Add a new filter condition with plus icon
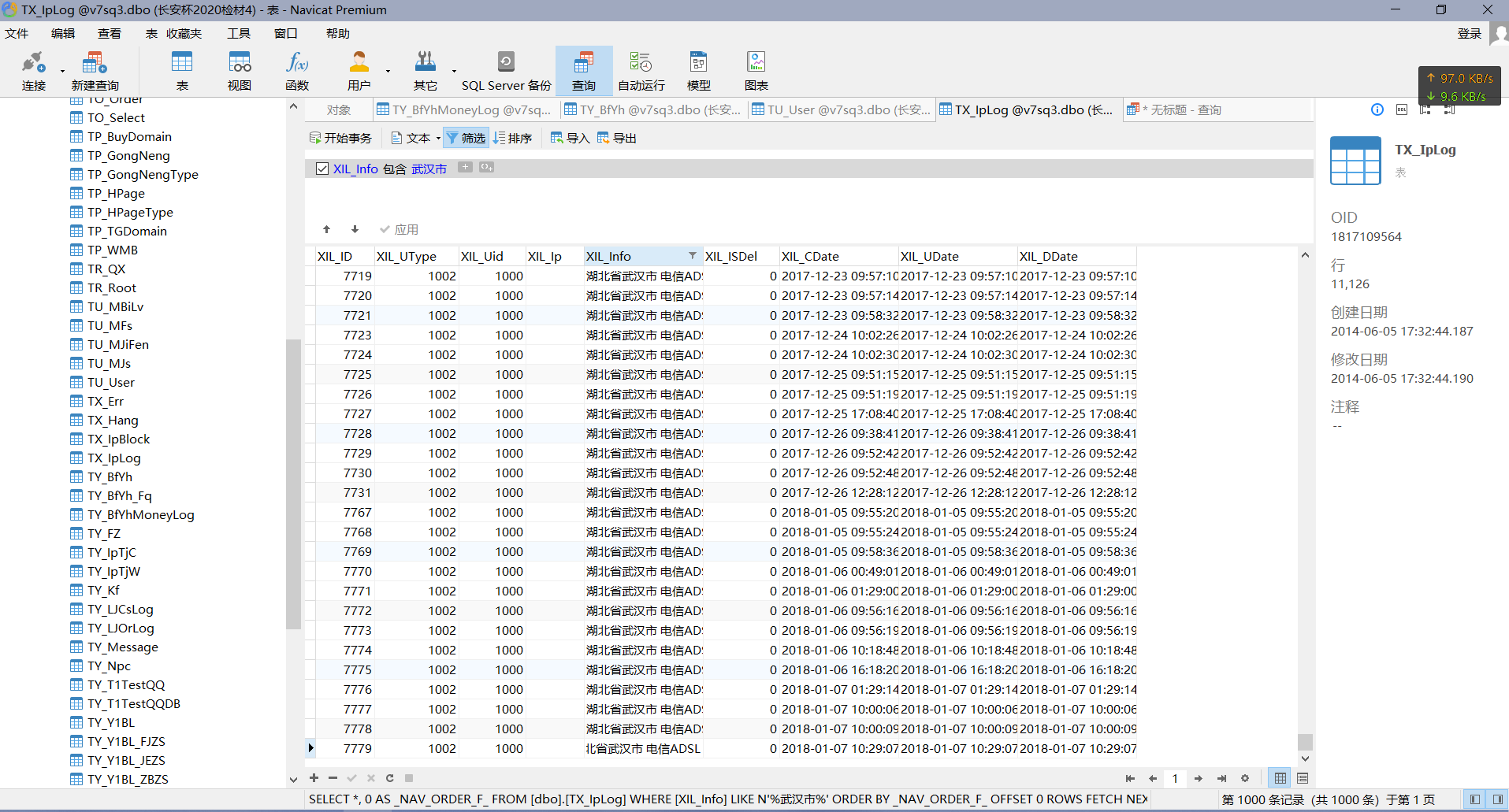This screenshot has width=1509, height=812. tap(465, 167)
